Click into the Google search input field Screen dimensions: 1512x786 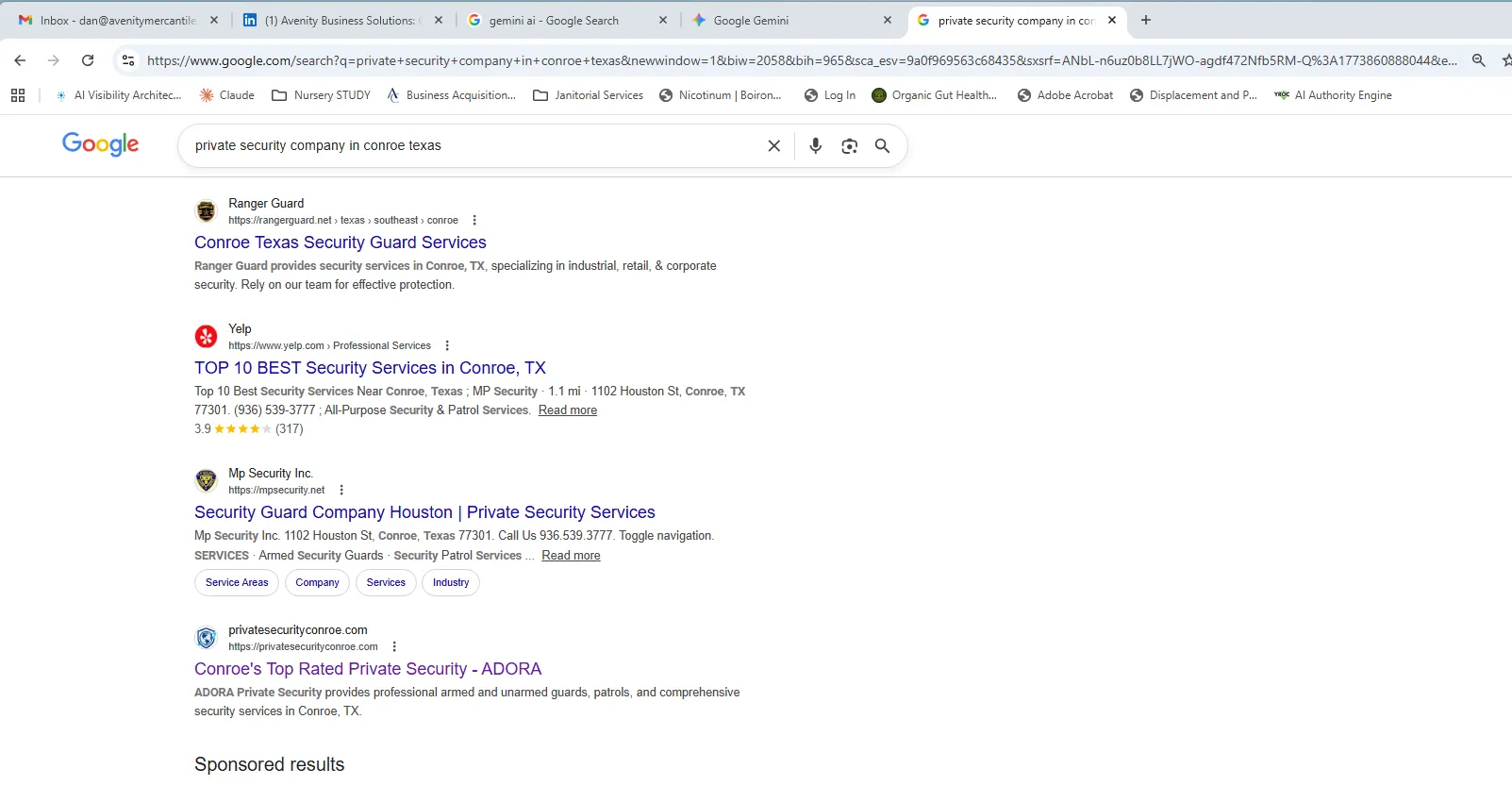tap(472, 145)
